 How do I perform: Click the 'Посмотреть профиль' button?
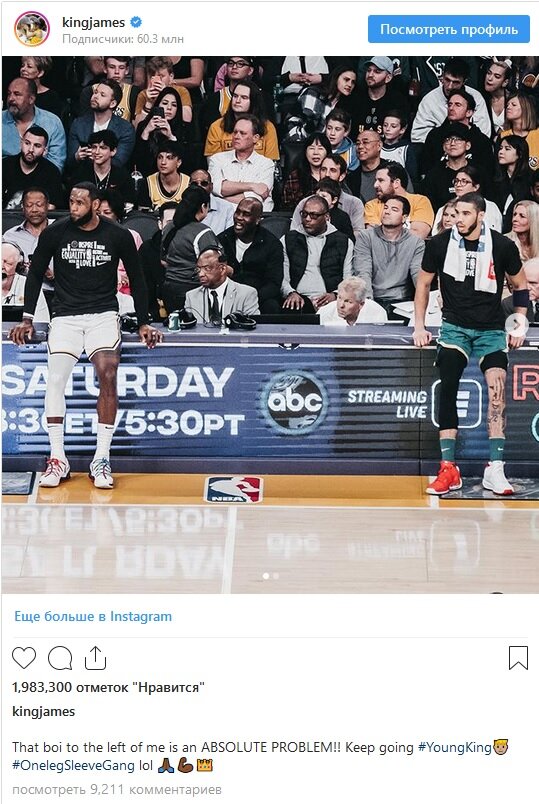click(x=449, y=29)
